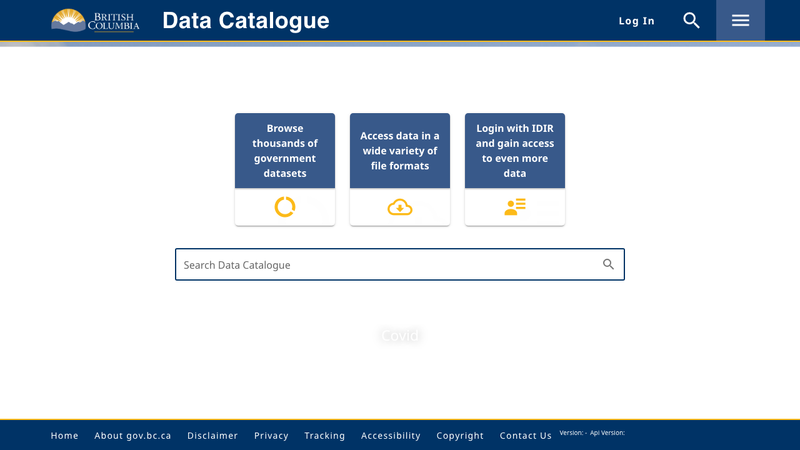Go to Home footer link
The width and height of the screenshot is (800, 450).
pyautogui.click(x=64, y=436)
